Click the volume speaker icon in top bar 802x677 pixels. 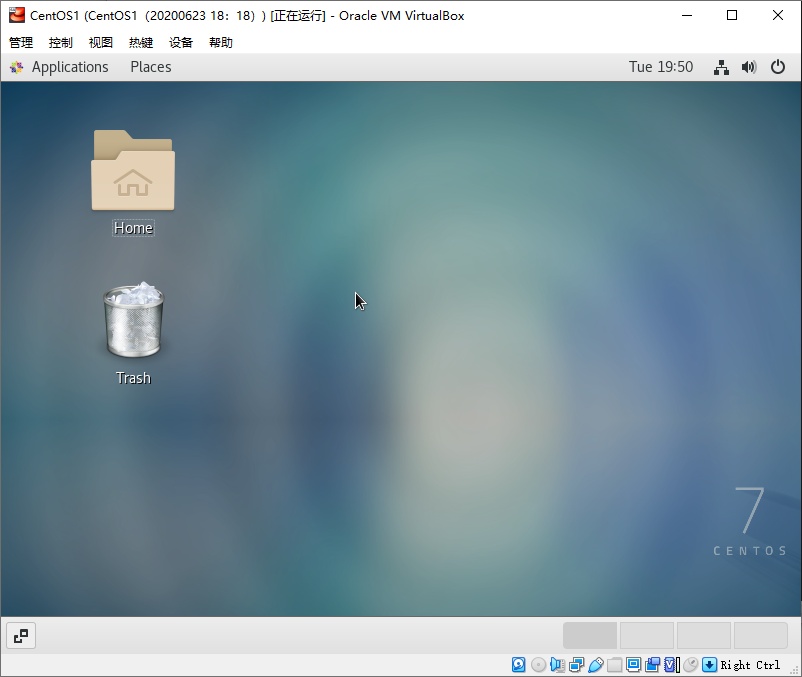point(749,67)
